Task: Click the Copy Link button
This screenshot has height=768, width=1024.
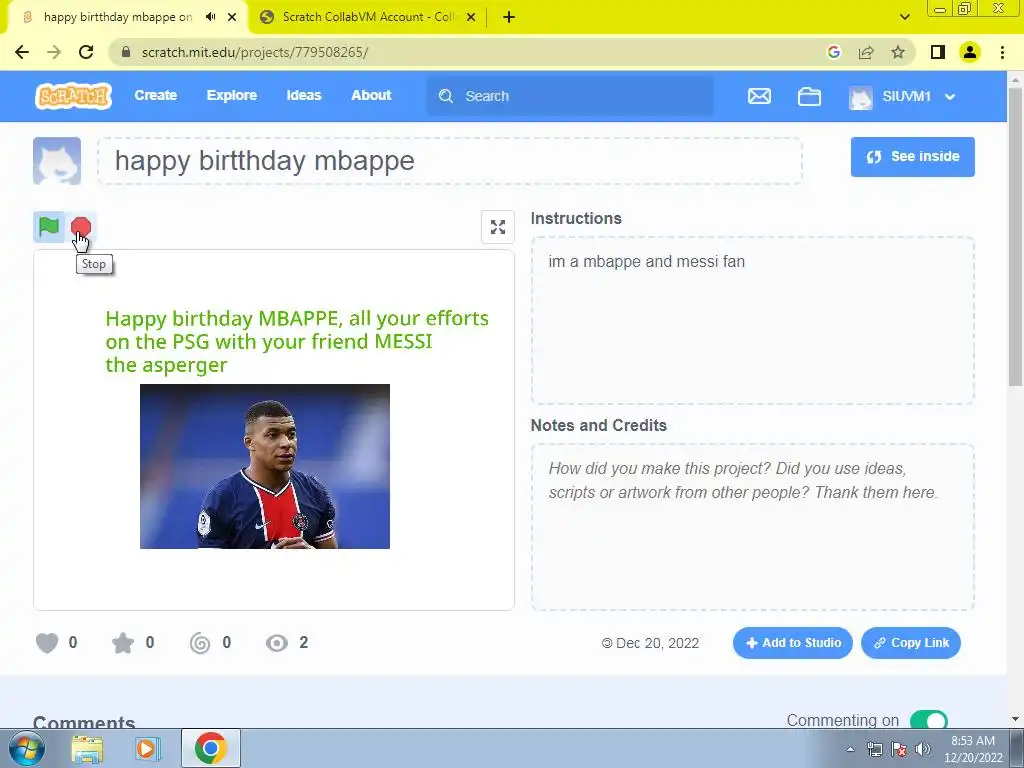Action: tap(911, 643)
